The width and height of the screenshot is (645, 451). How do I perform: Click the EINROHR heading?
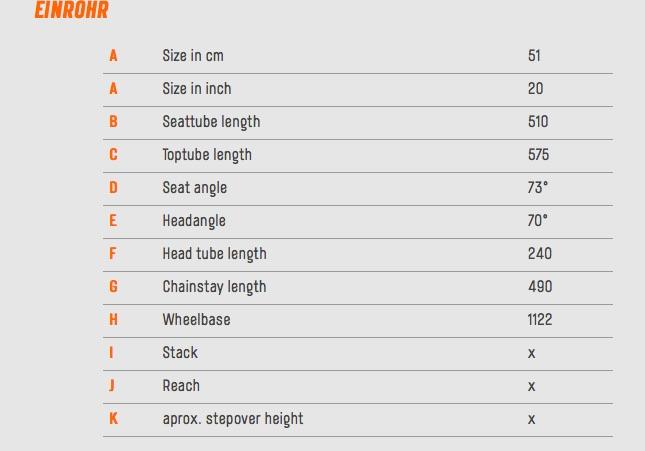click(x=72, y=9)
